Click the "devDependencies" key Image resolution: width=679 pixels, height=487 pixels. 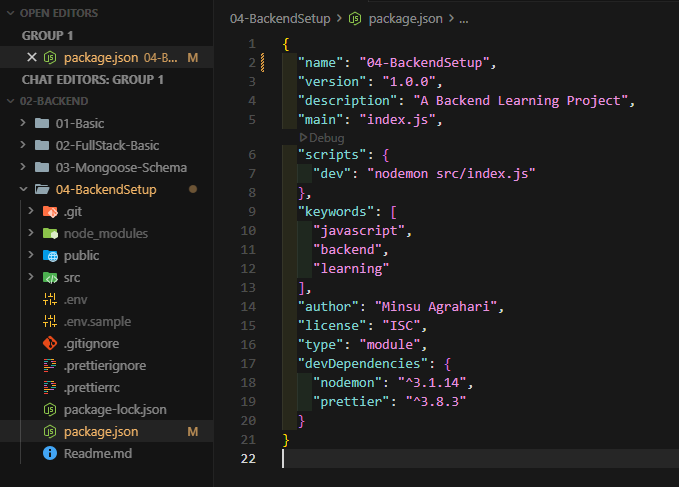click(x=362, y=364)
